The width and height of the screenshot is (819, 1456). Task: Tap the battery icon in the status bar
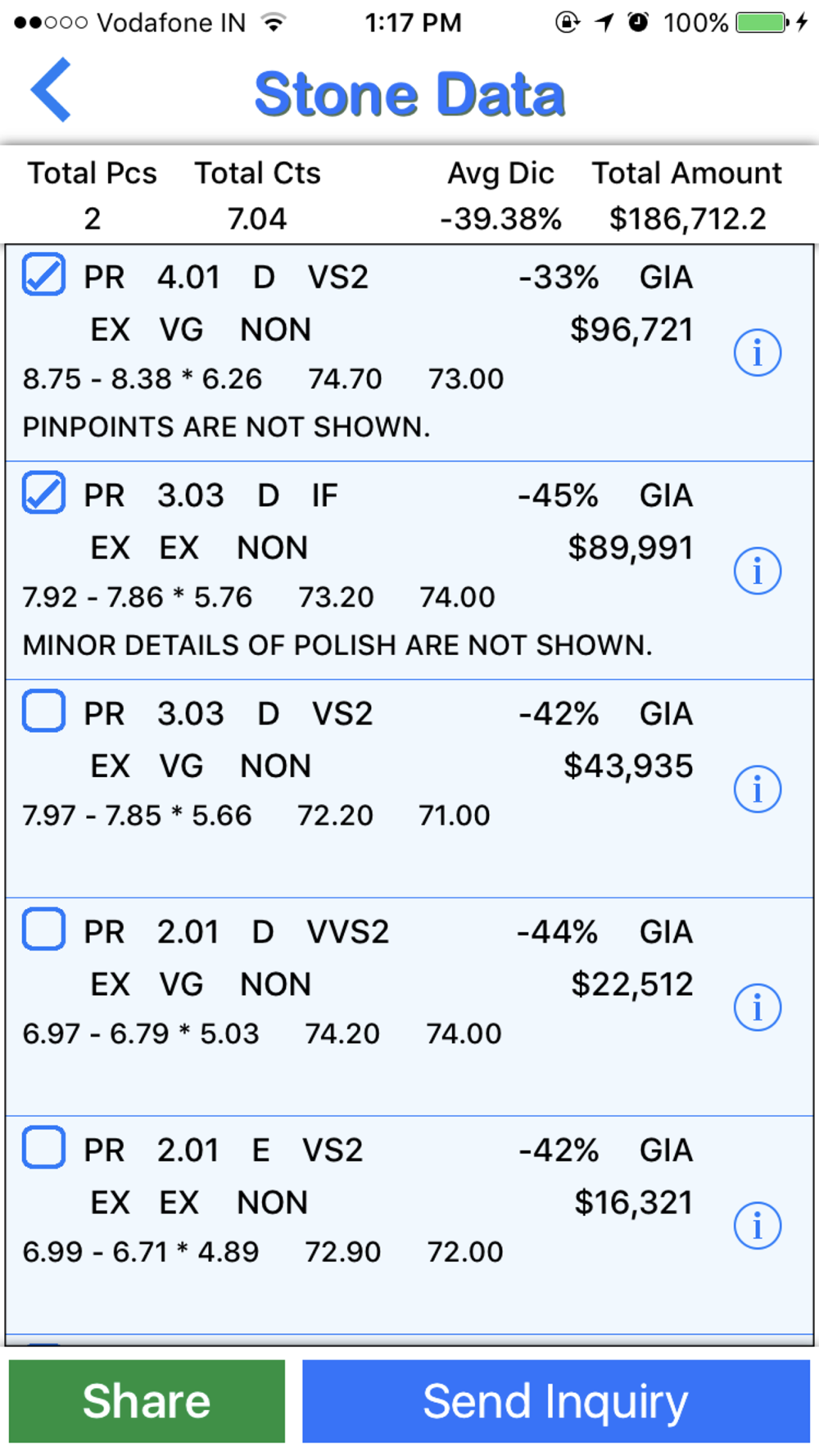(x=762, y=22)
